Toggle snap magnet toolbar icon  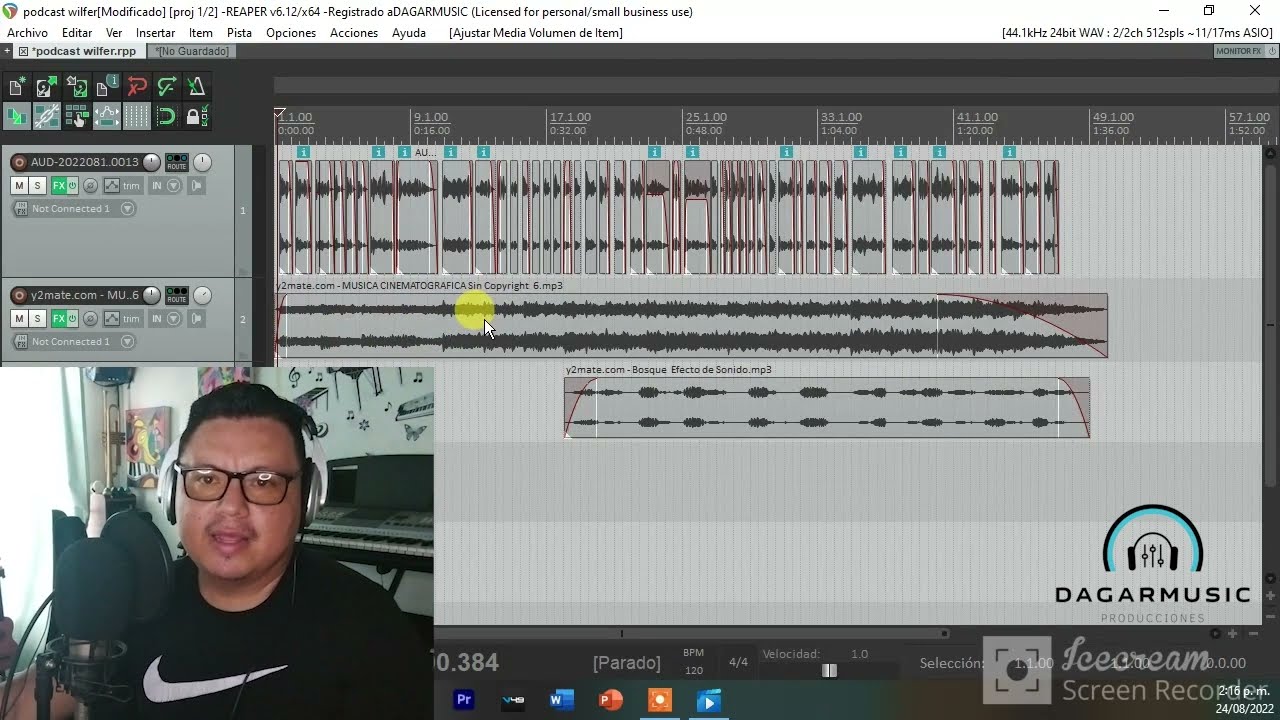[167, 116]
